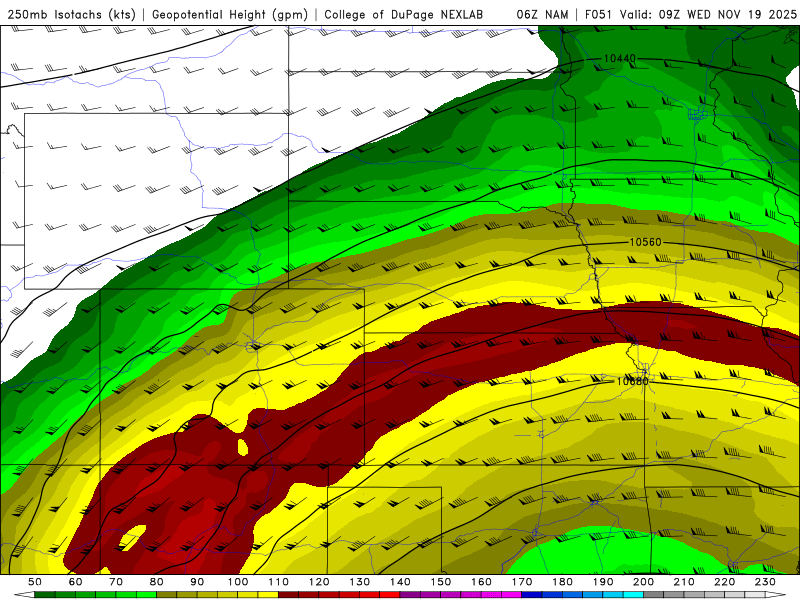
Task: Click 'College of DuPage NEXLAB' in the header
Action: pyautogui.click(x=404, y=14)
